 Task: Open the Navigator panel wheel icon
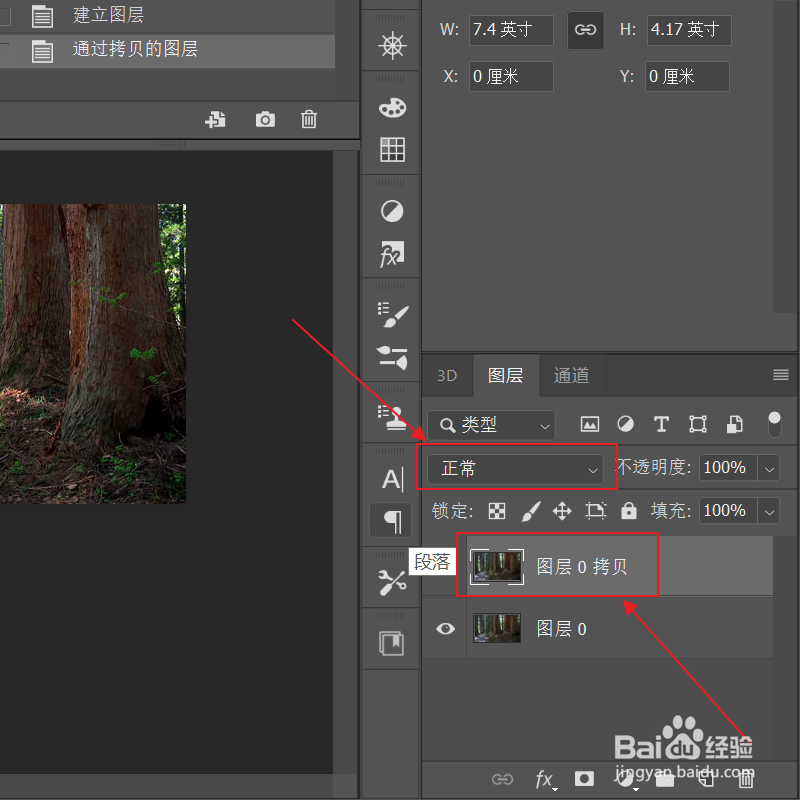click(x=392, y=45)
